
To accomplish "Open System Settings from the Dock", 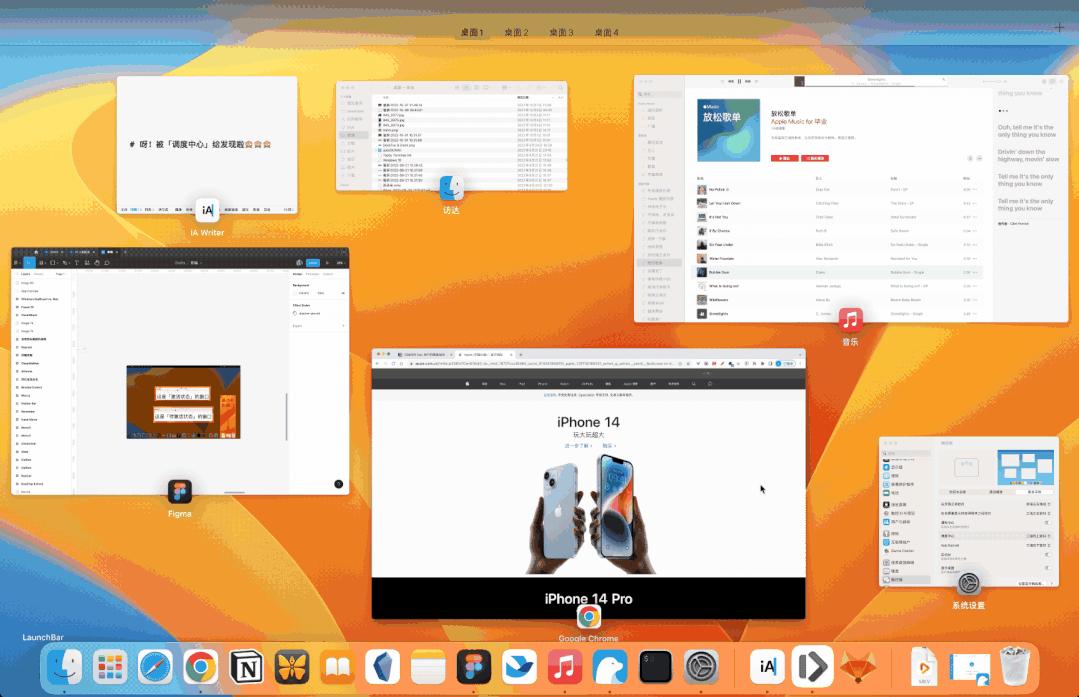I will (x=701, y=667).
